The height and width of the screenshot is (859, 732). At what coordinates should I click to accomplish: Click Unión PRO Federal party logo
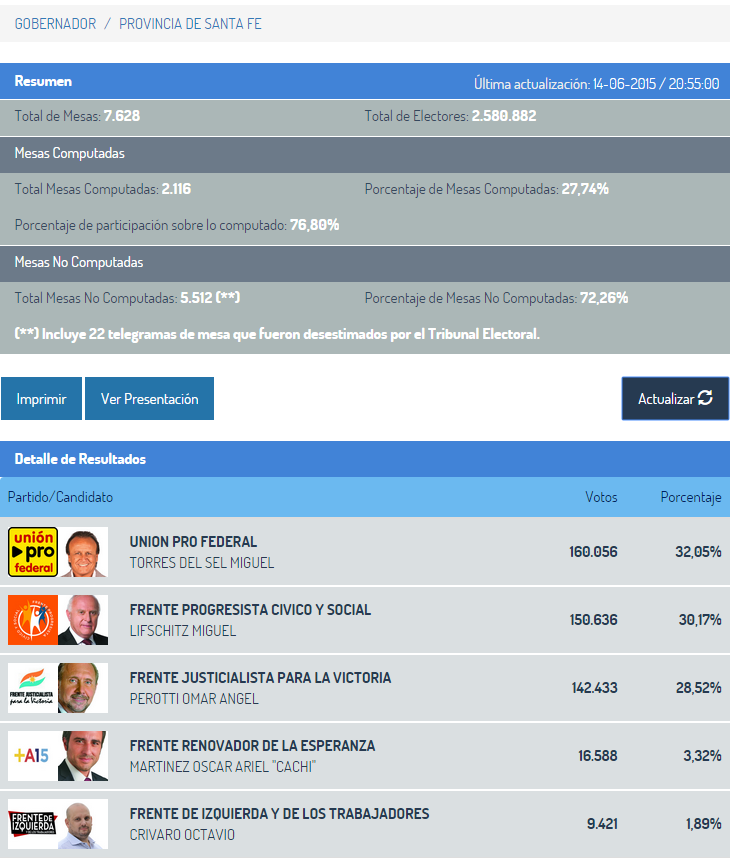33,552
